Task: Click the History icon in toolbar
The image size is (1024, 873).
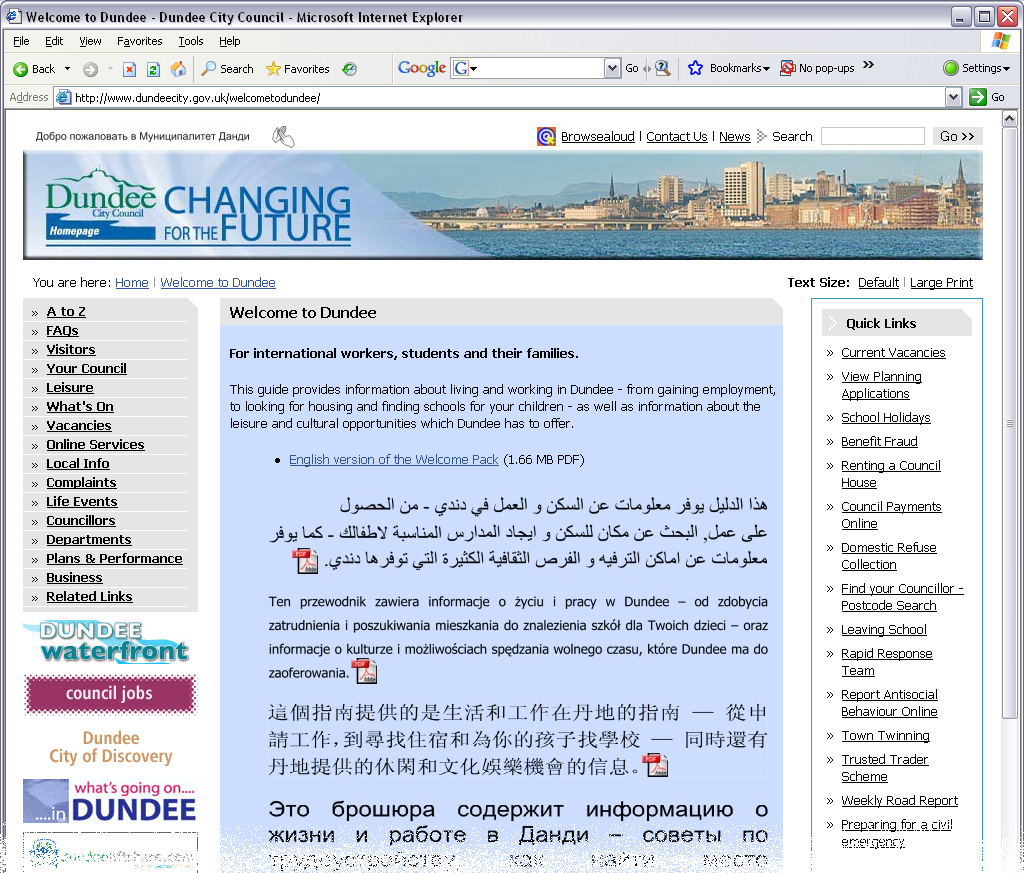Action: tap(350, 69)
